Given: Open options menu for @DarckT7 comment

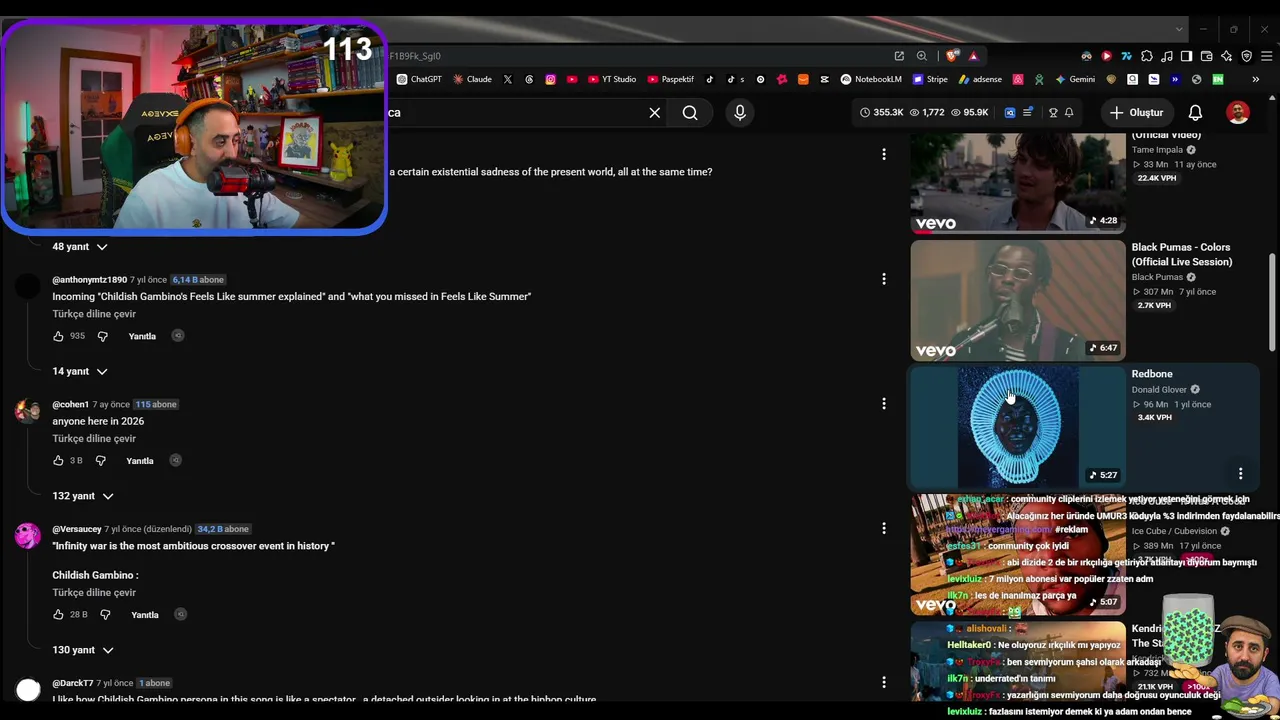Looking at the screenshot, I should click(x=883, y=682).
